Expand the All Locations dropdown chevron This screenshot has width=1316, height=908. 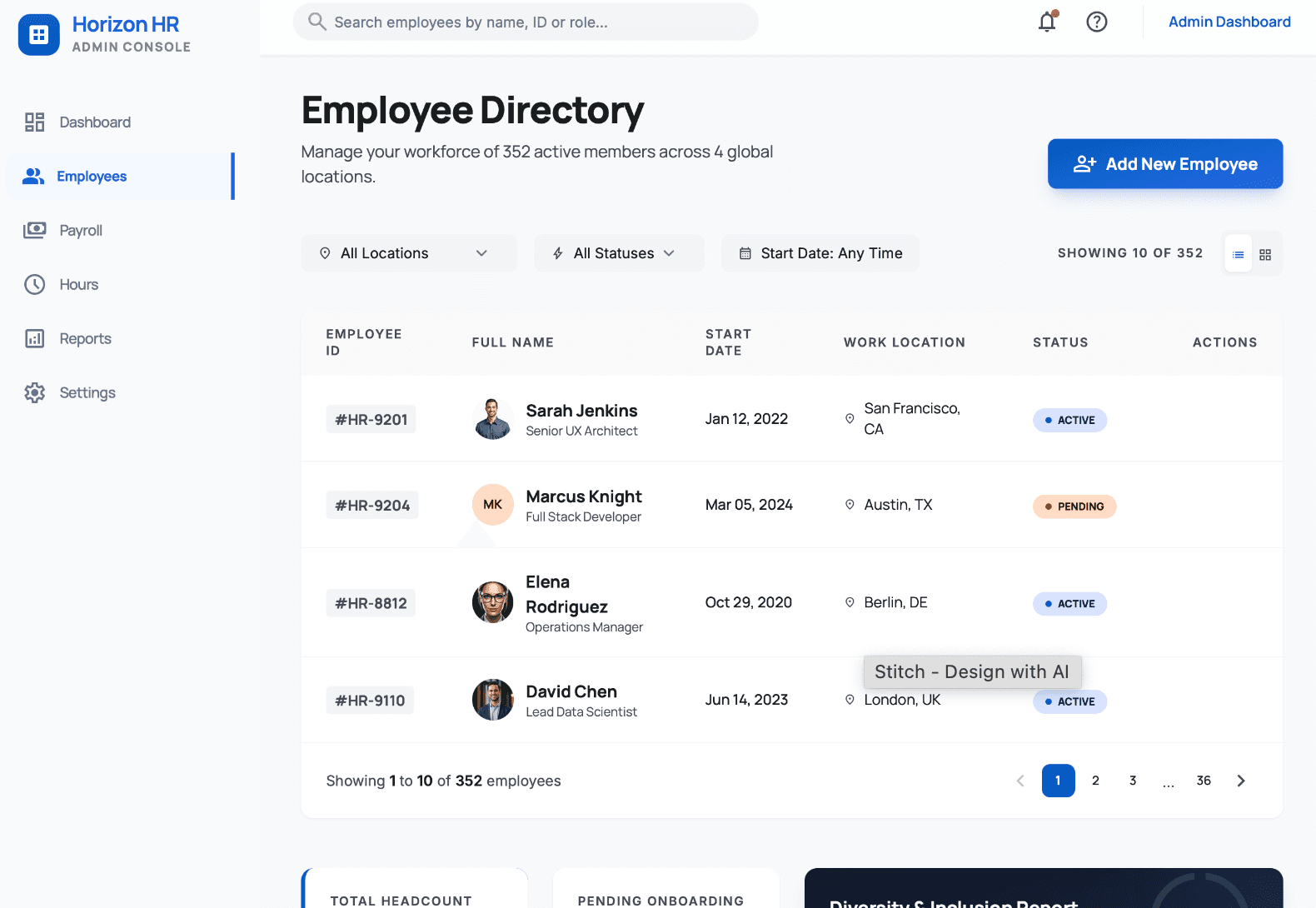pyautogui.click(x=481, y=253)
